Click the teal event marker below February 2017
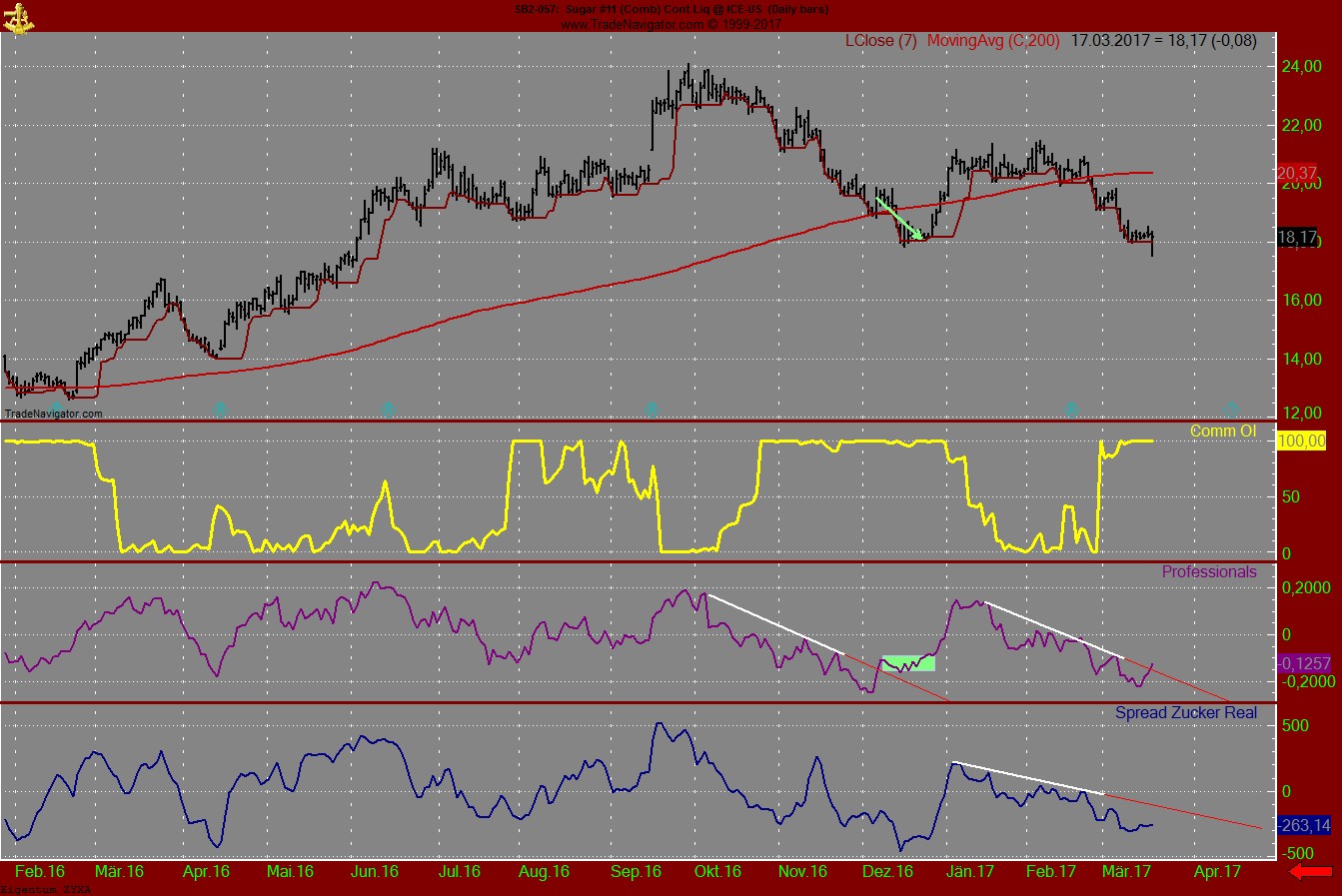 point(1071,409)
